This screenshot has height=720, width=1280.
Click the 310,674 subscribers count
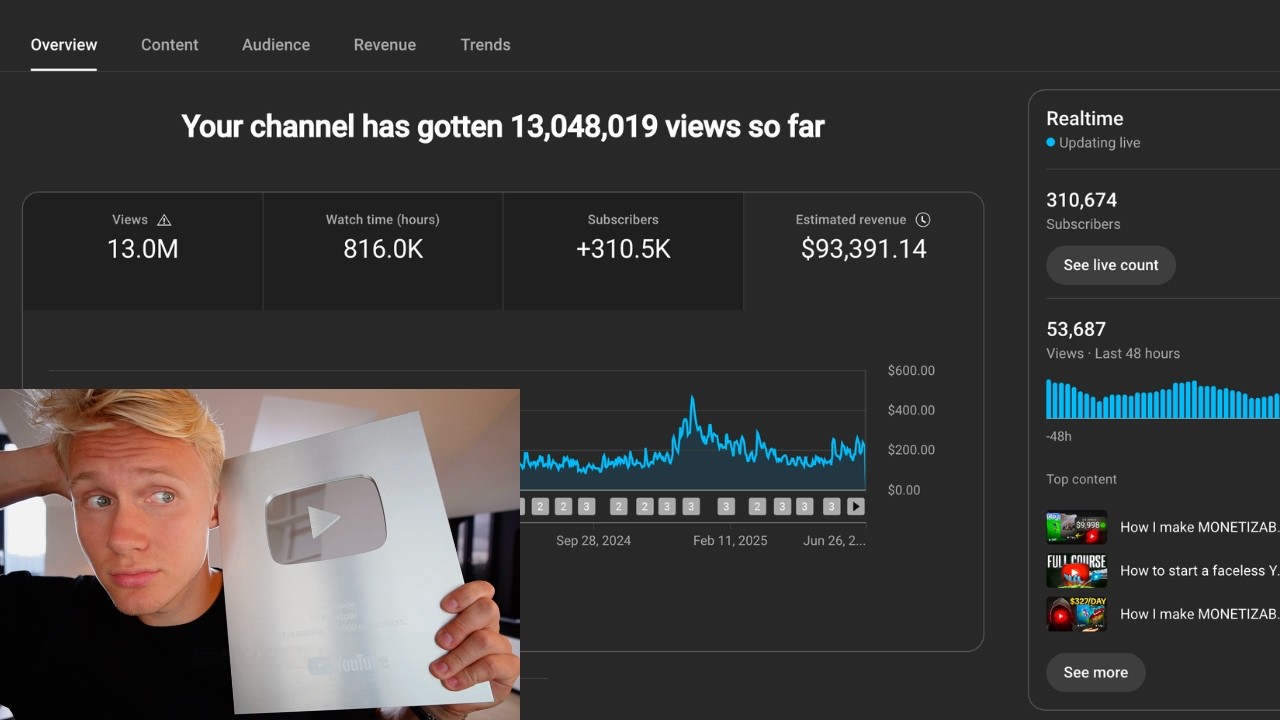(1082, 200)
